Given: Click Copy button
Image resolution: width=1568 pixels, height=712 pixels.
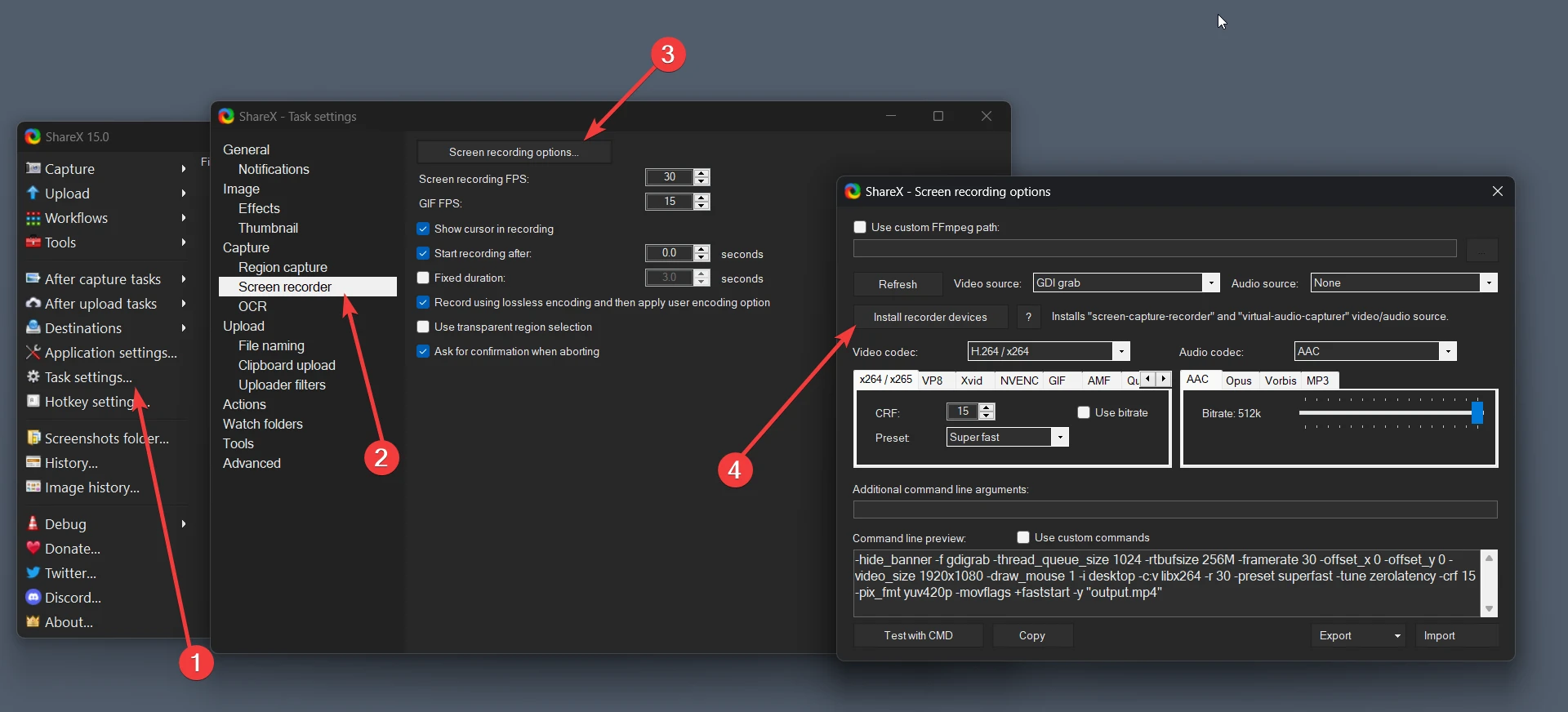Looking at the screenshot, I should click(1032, 635).
